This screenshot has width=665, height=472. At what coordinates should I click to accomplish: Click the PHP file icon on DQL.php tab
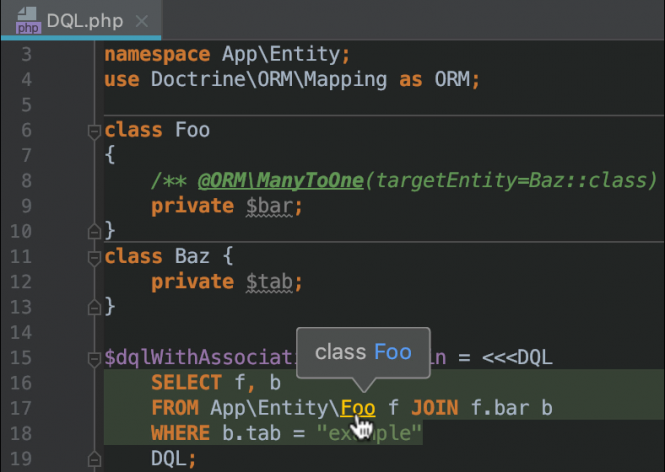[x=28, y=20]
